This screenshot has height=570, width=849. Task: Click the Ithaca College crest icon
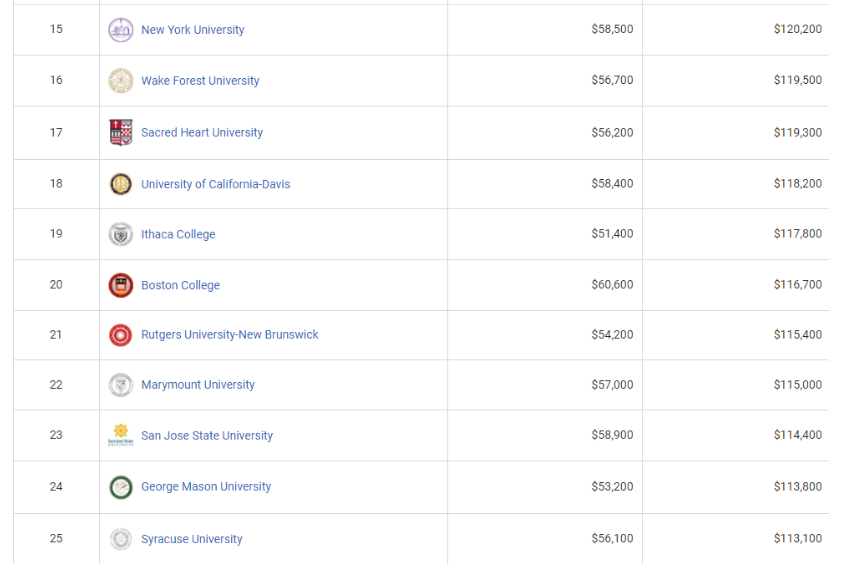(x=121, y=234)
